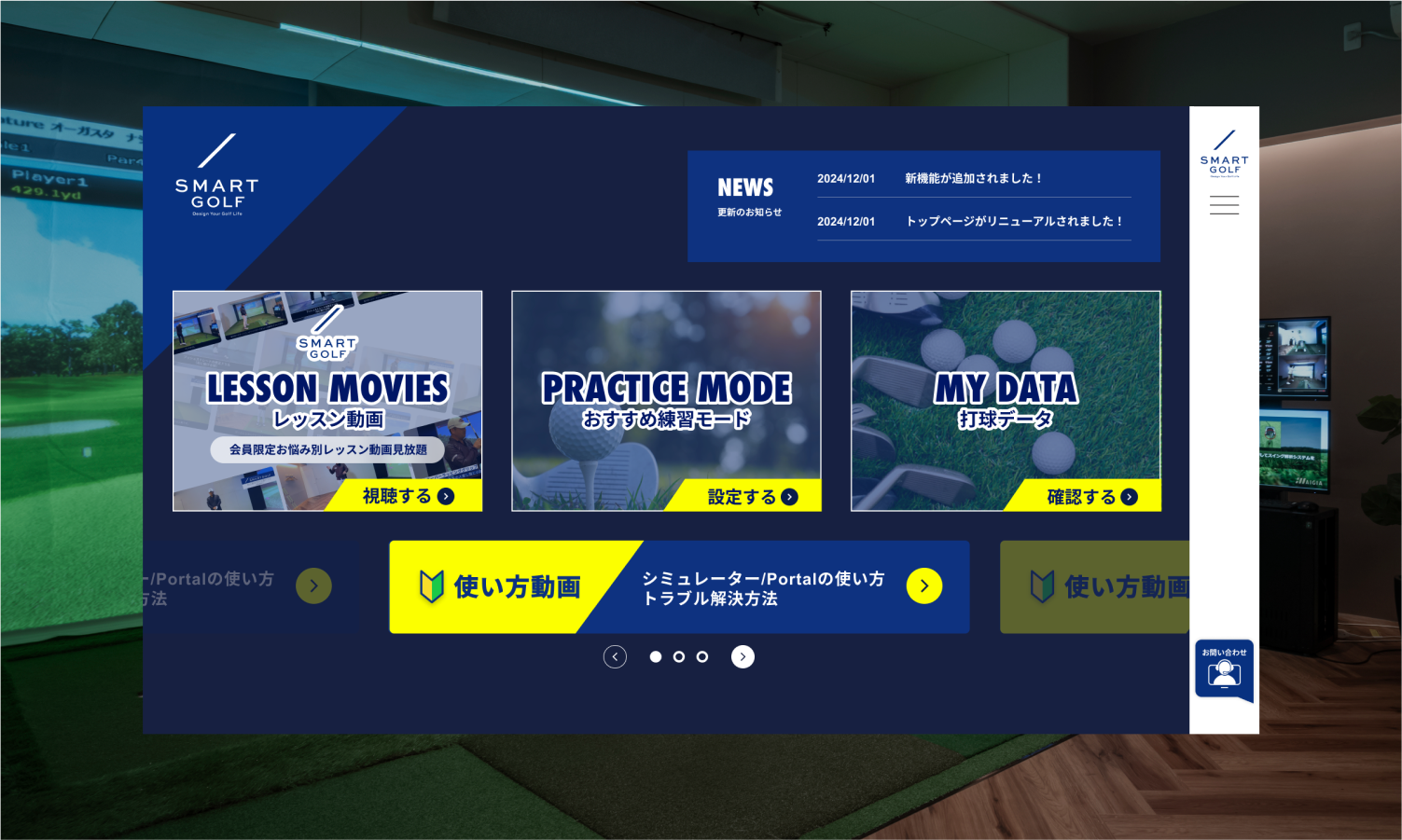Open the Lesson Movies card
The width and height of the screenshot is (1402, 840).
pos(327,401)
